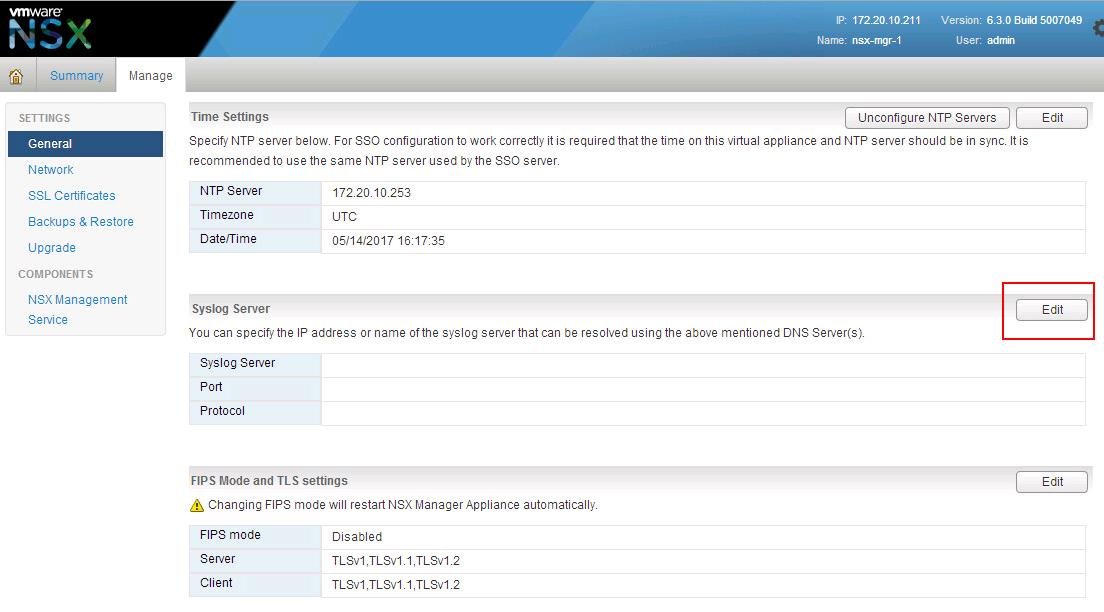This screenshot has width=1104, height=612.
Task: Click the FIPS mode Disabled value
Action: (357, 537)
